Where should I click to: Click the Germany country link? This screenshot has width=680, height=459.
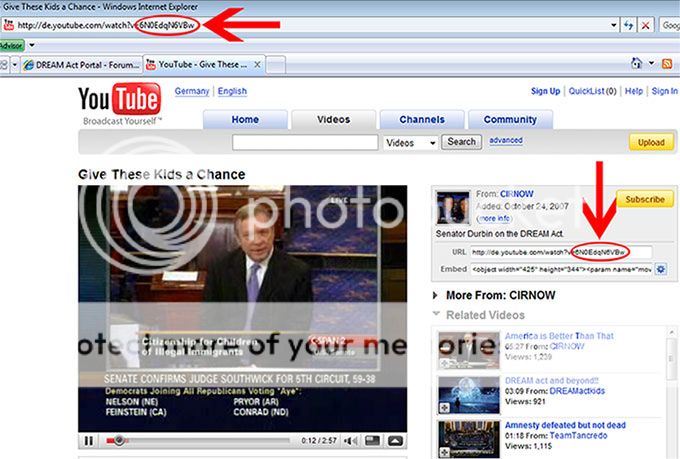point(192,91)
